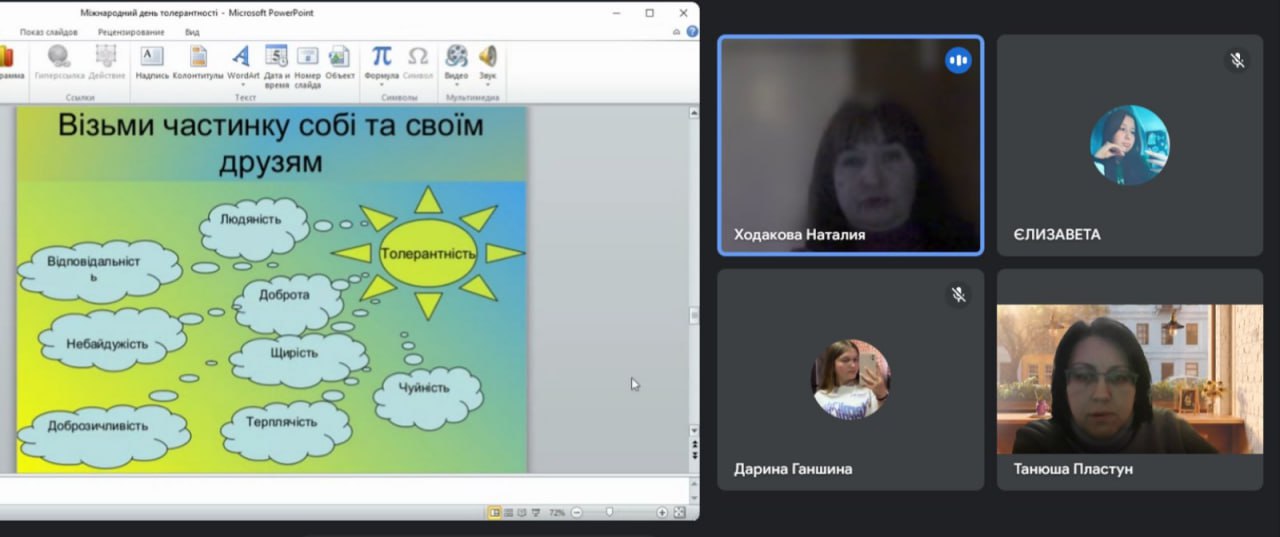Image resolution: width=1280 pixels, height=537 pixels.
Task: Switch to Normal view in status bar
Action: pos(494,512)
